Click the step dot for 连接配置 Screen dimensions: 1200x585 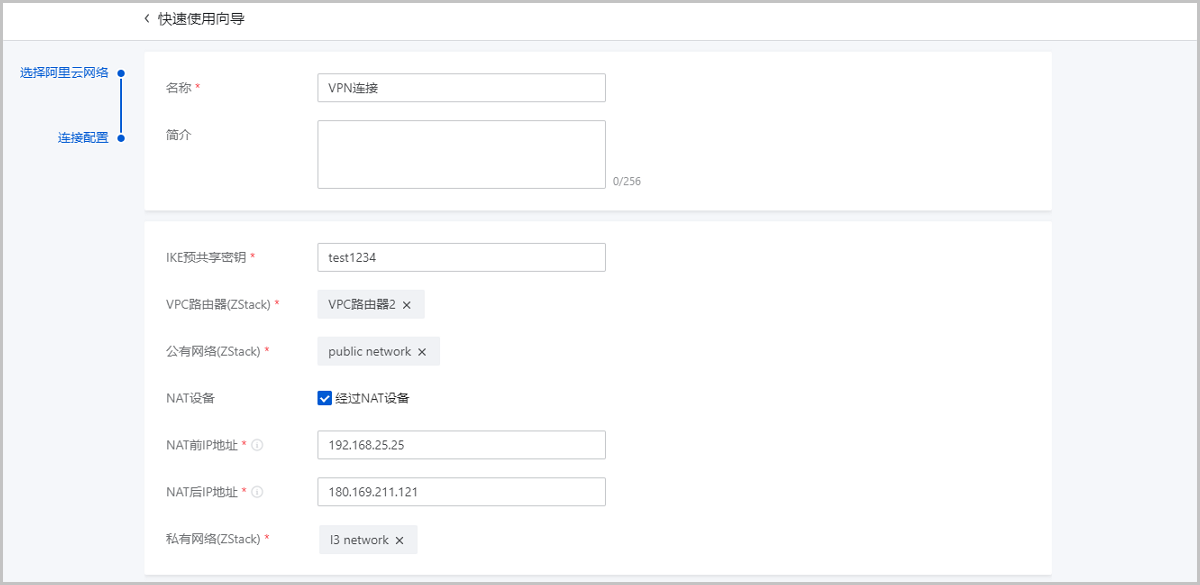coord(121,138)
